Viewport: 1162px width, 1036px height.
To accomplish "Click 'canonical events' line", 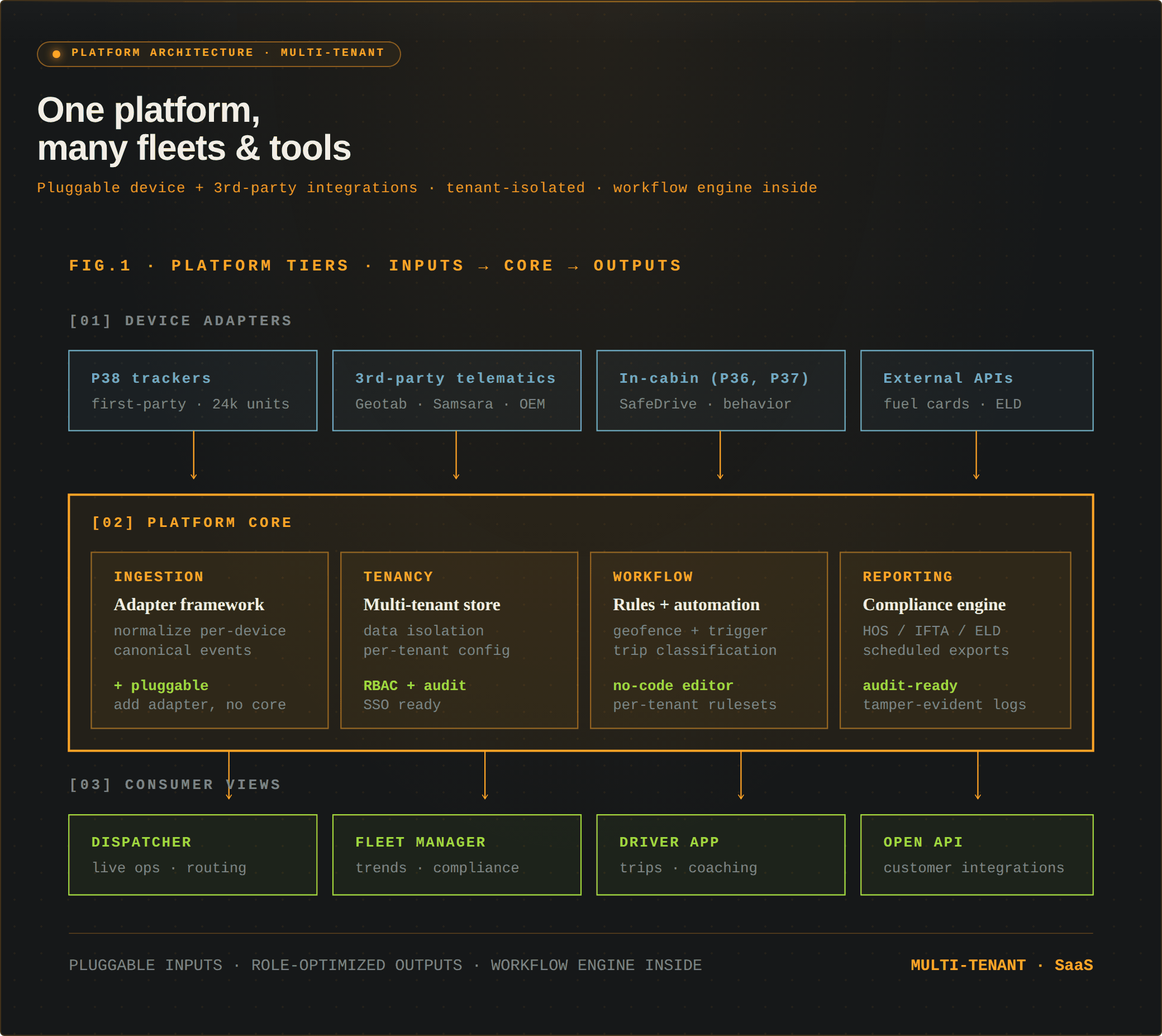I will [183, 650].
